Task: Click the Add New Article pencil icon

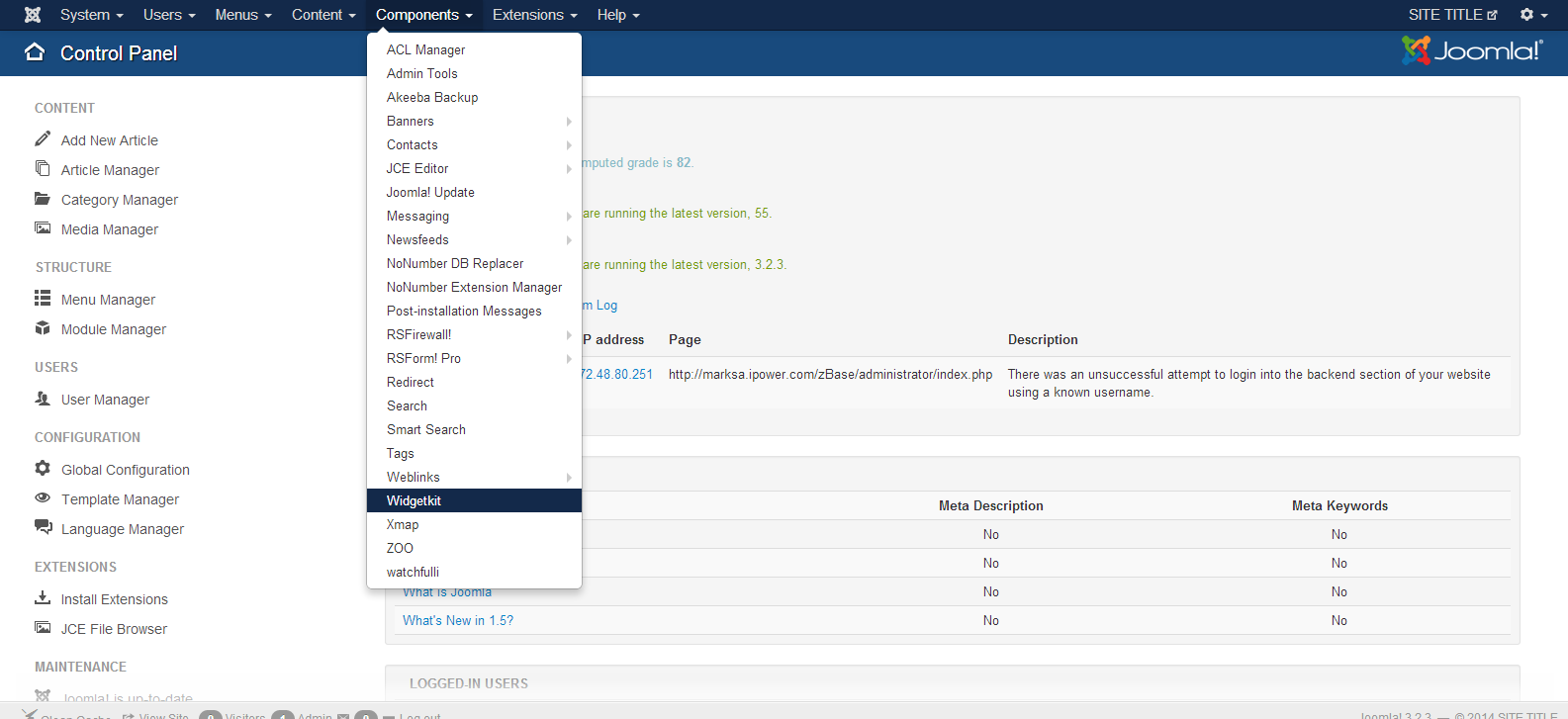Action: [43, 138]
